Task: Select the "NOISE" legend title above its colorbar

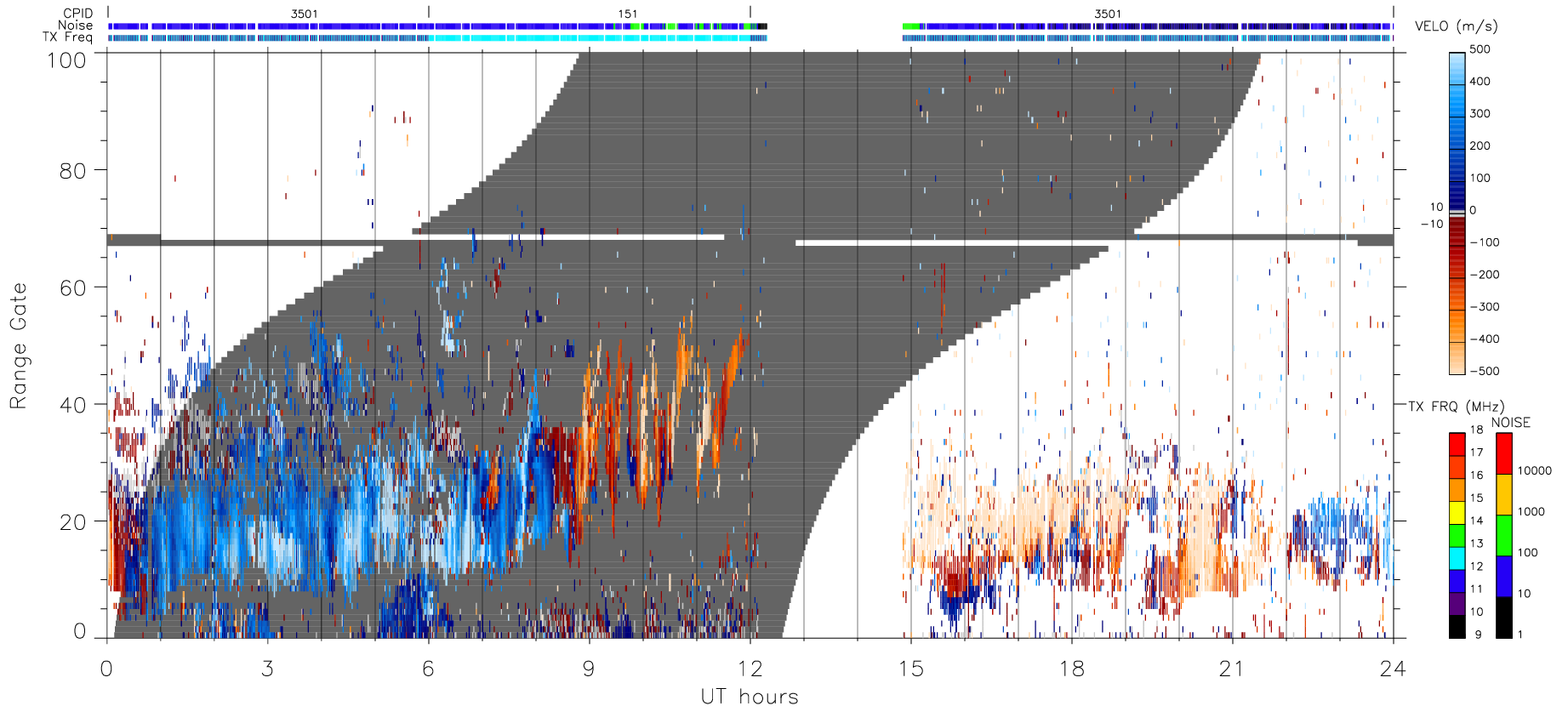Action: pyautogui.click(x=1511, y=423)
